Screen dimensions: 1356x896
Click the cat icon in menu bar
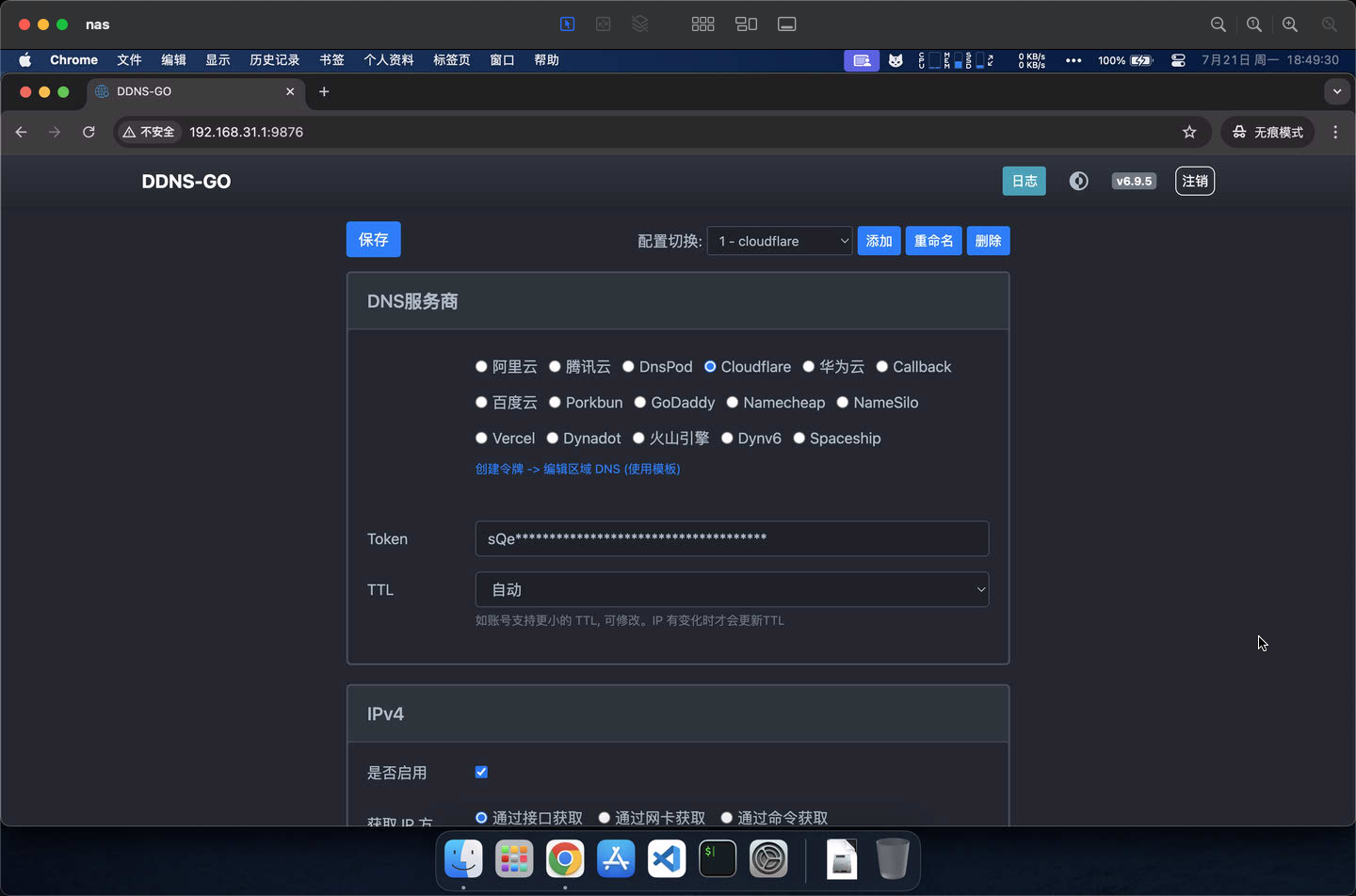896,60
